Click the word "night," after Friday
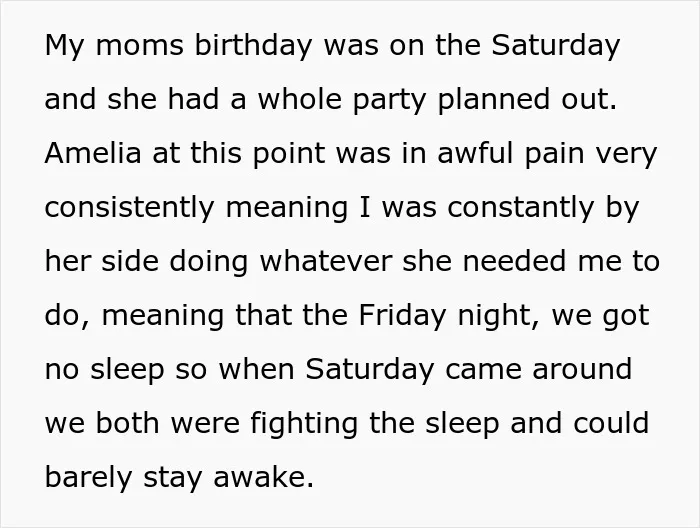This screenshot has height=528, width=700. tap(498, 316)
